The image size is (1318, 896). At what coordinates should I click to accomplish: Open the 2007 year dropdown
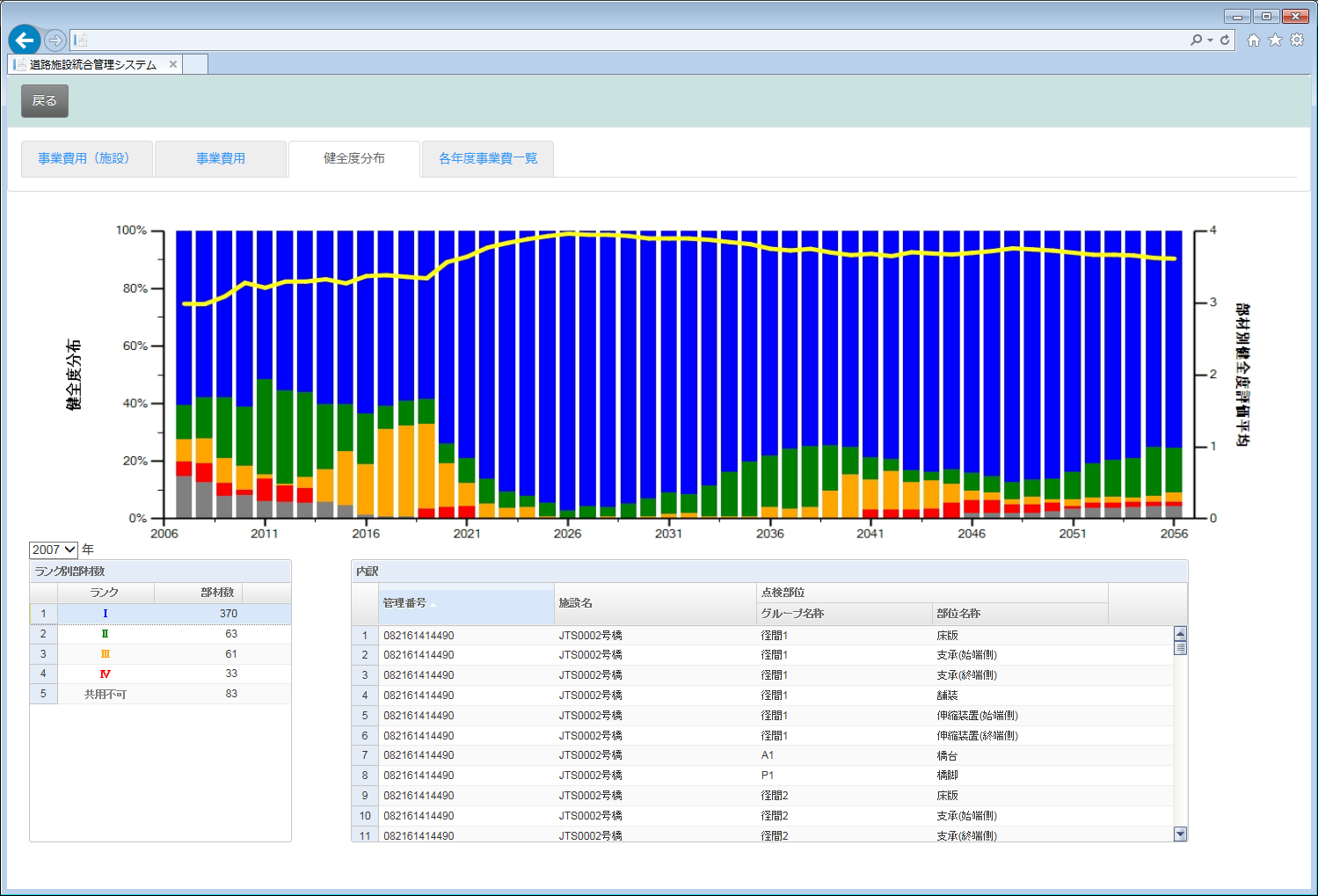click(x=54, y=550)
